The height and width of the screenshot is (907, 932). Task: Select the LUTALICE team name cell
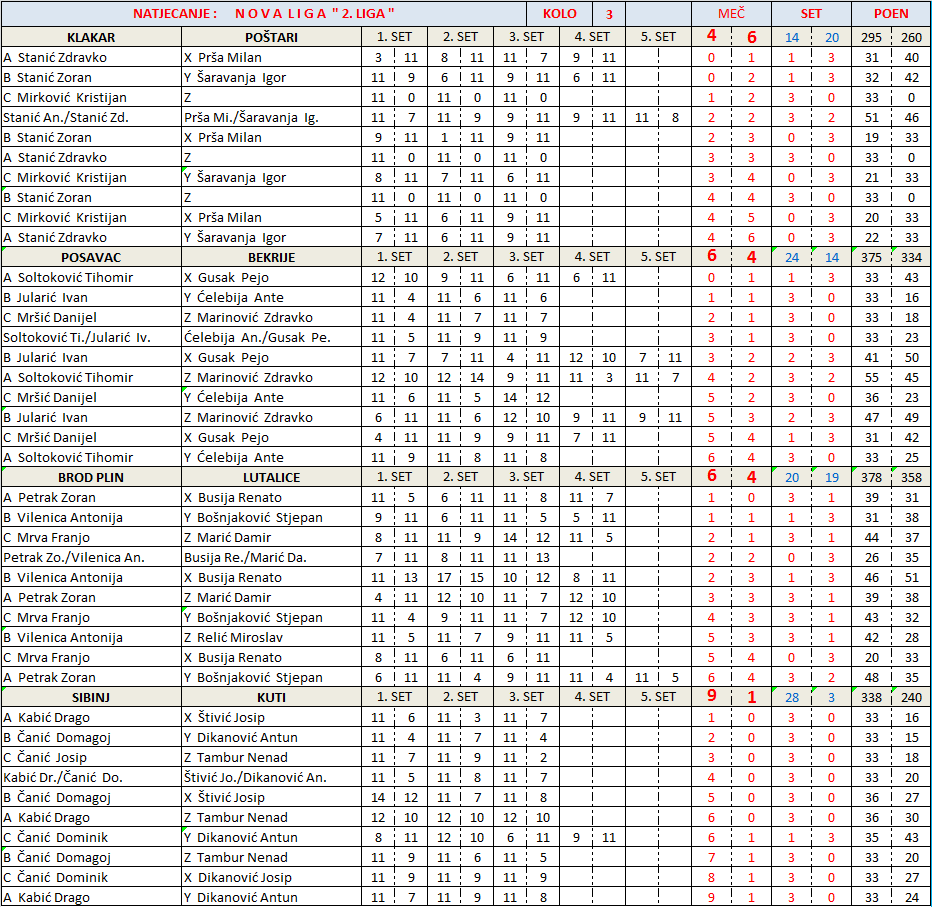coord(271,477)
